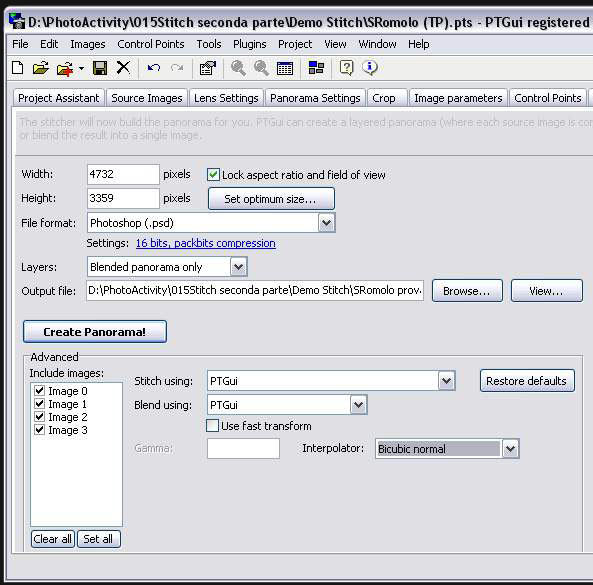Switch to the Lens Settings tab
Viewport: 593px width, 585px height.
[226, 98]
